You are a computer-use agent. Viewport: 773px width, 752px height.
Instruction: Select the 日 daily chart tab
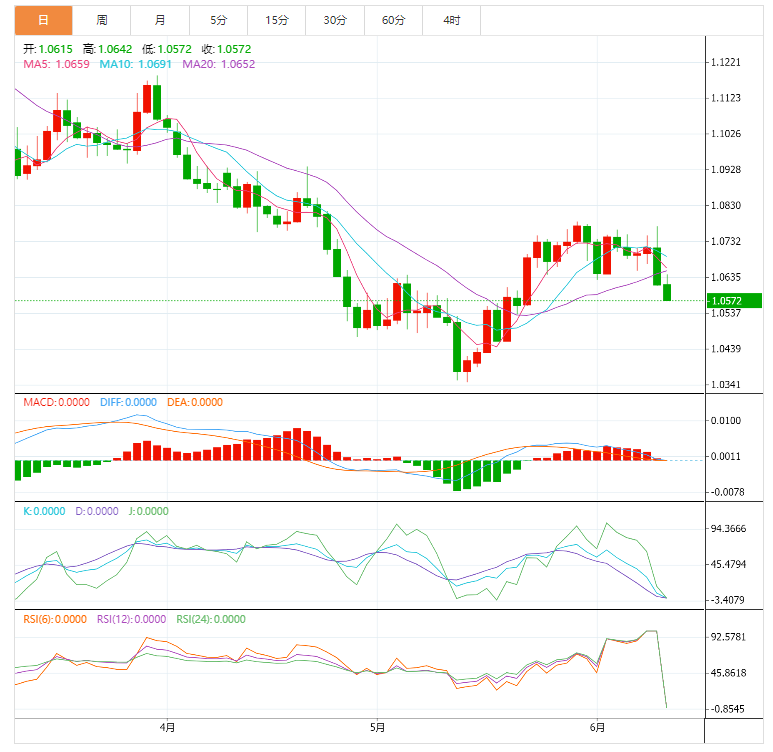[43, 20]
